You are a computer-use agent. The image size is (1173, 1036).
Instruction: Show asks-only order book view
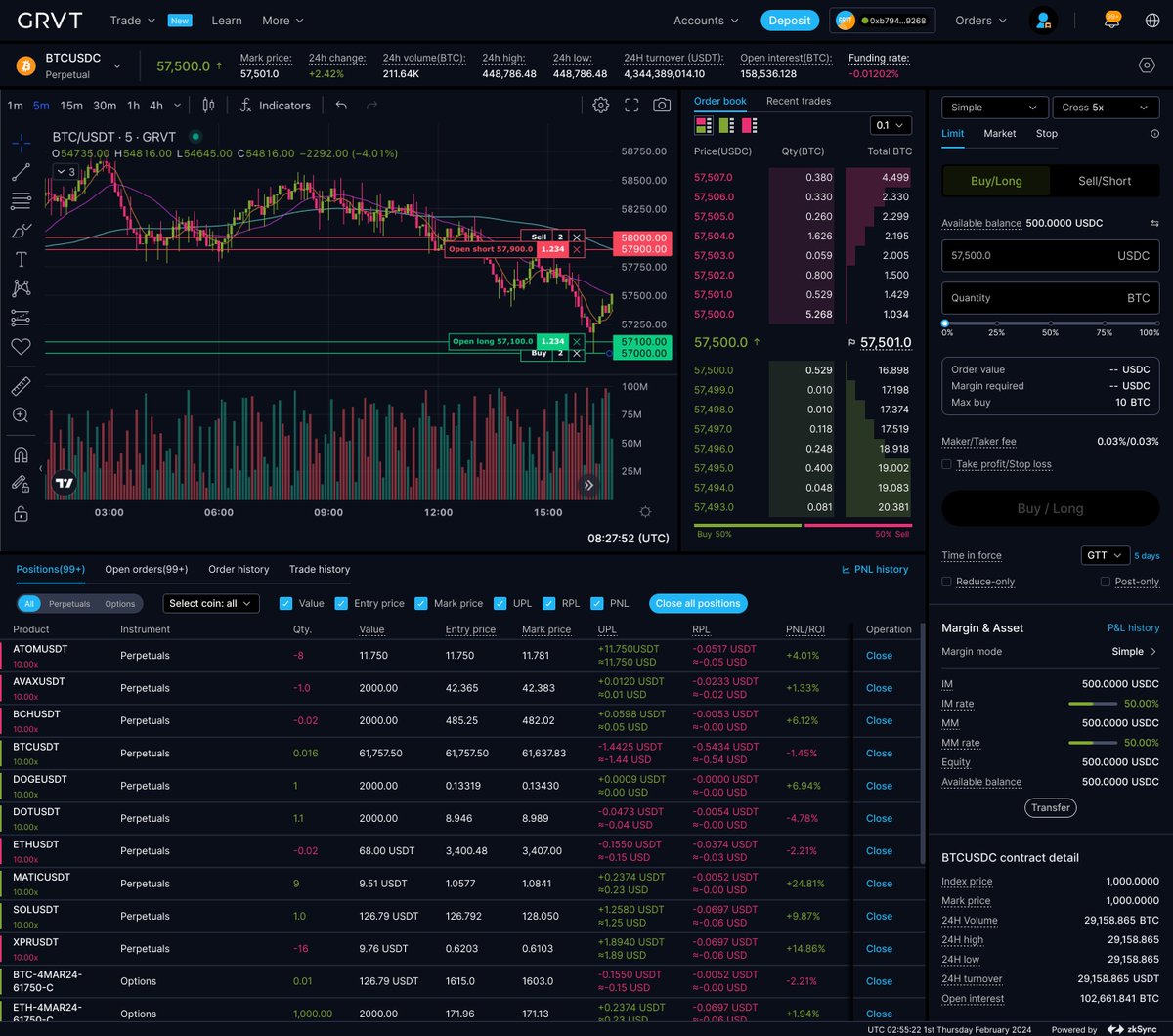750,125
